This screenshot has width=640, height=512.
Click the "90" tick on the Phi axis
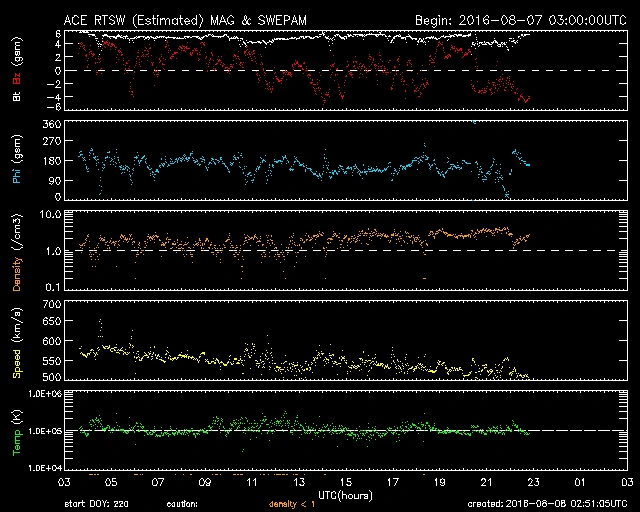pyautogui.click(x=55, y=180)
